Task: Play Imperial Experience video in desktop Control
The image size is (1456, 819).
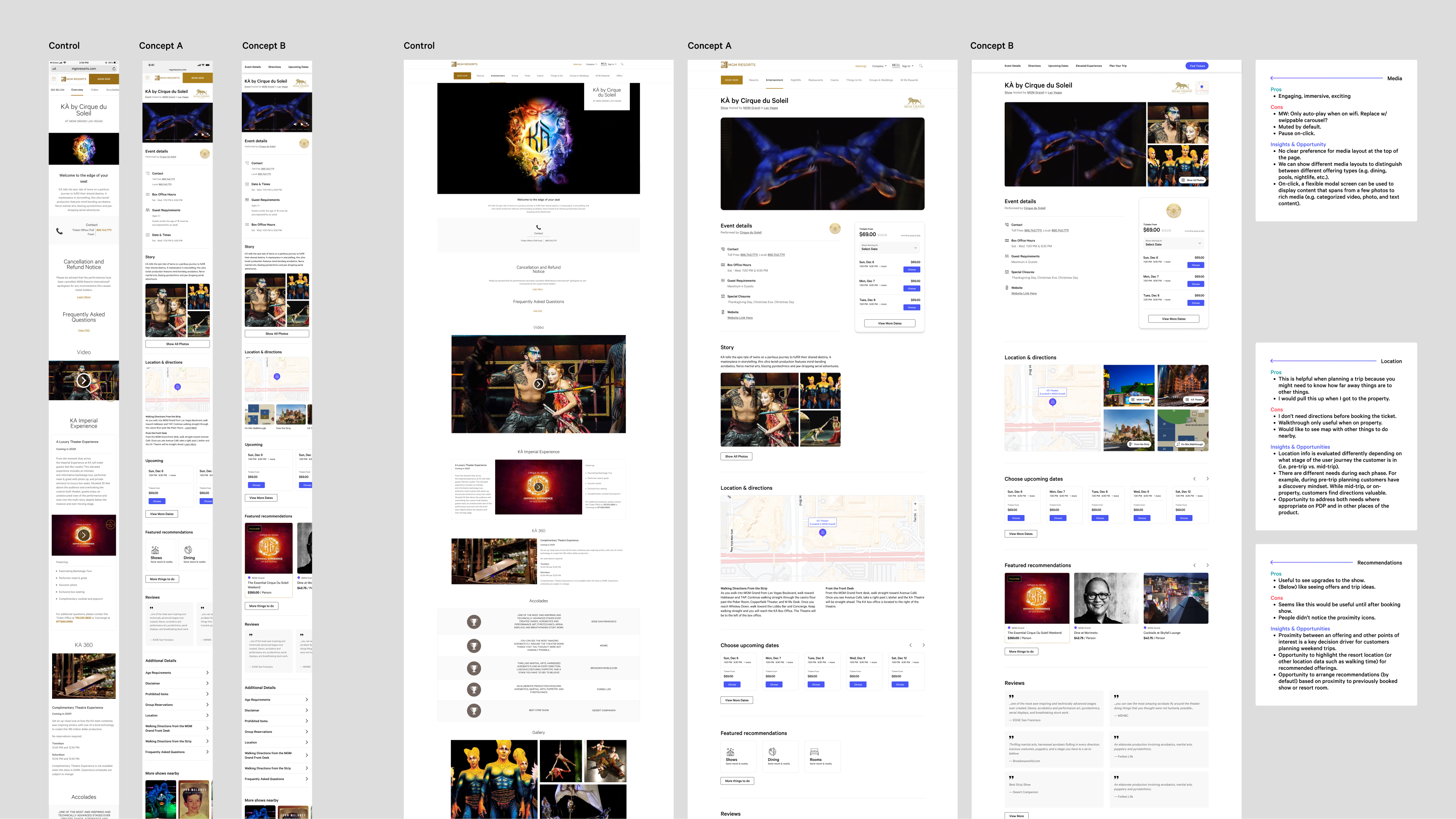Action: click(x=539, y=487)
